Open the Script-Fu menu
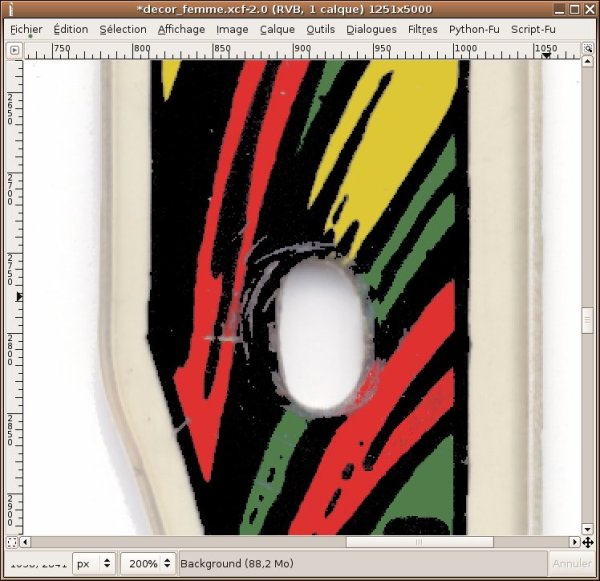This screenshot has width=600, height=581. (x=533, y=29)
